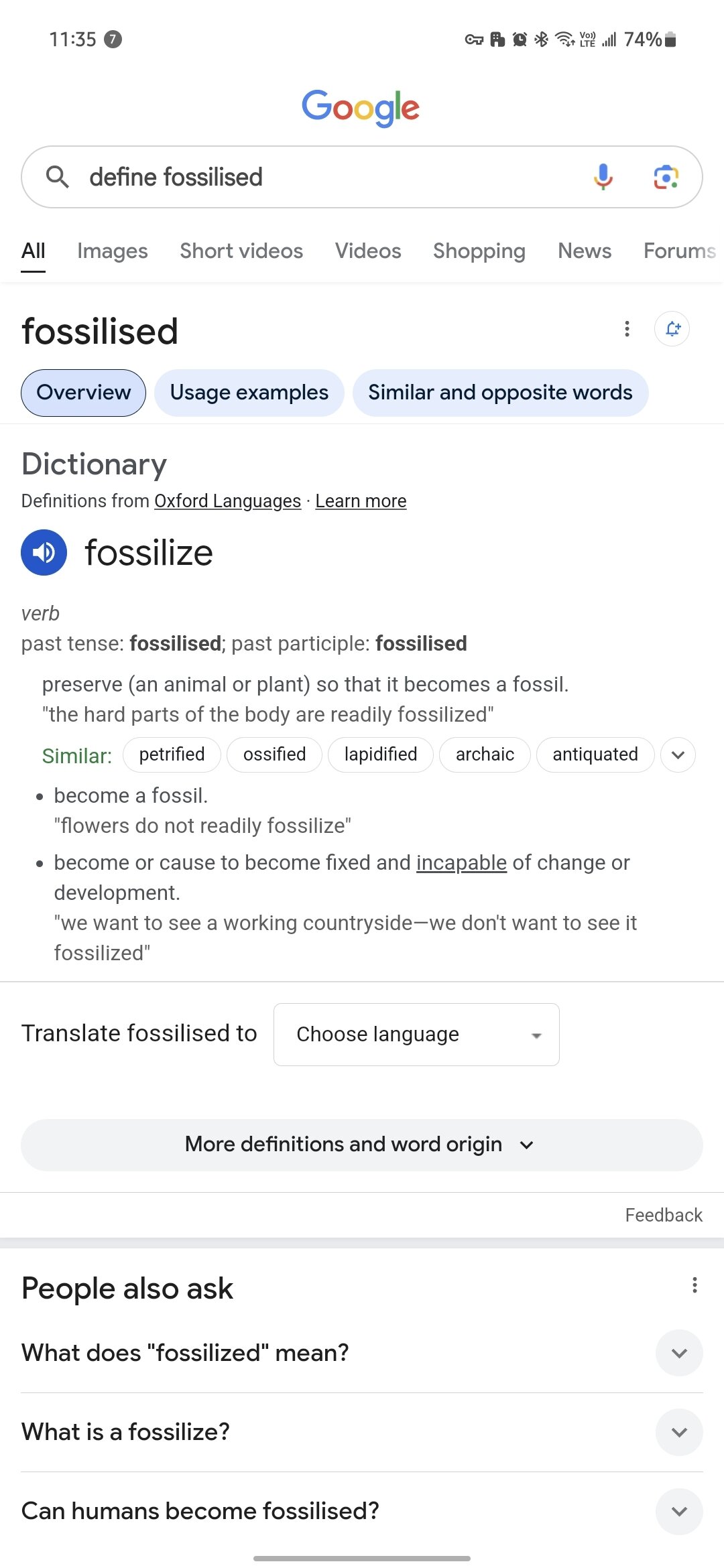Expand More definitions and word origin

pos(361,1145)
